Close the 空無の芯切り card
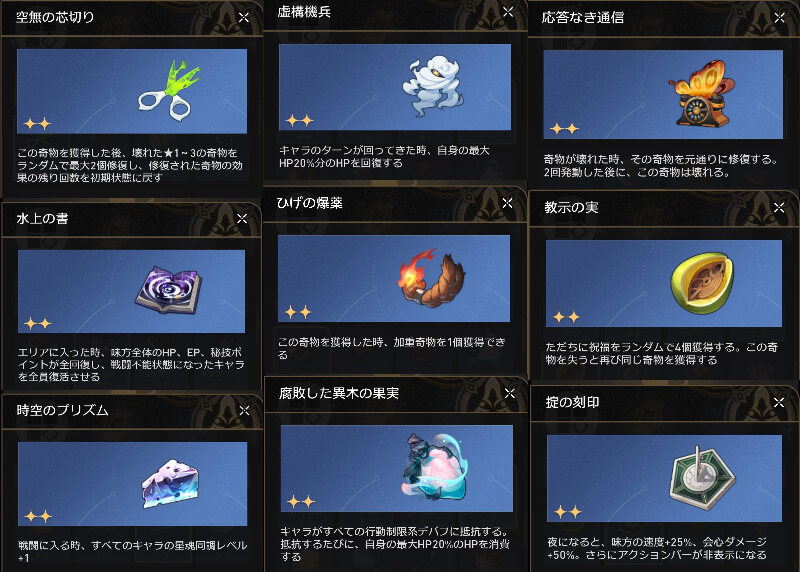This screenshot has height=572, width=800. [244, 17]
